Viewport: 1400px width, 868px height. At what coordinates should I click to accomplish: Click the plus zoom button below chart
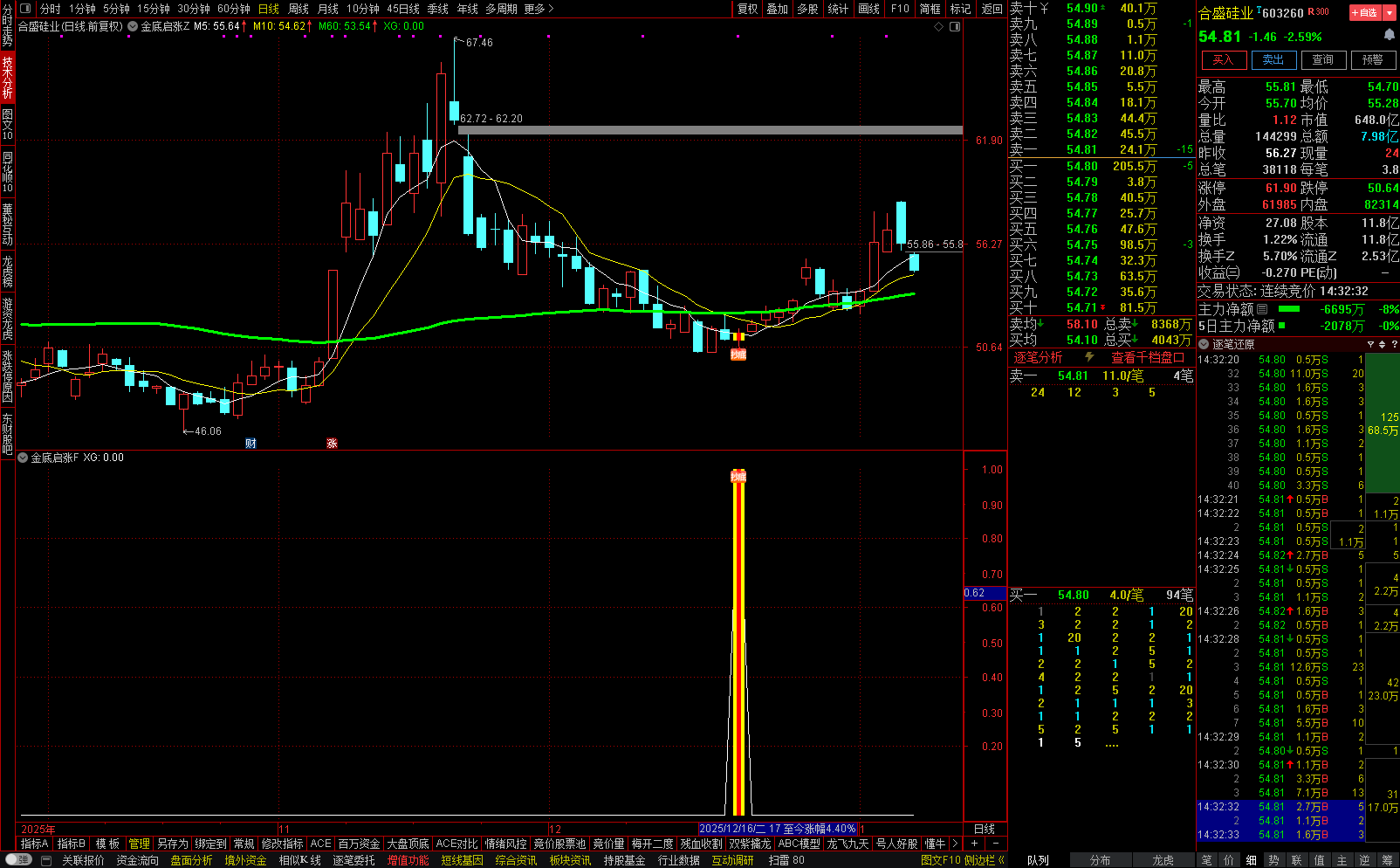[974, 844]
